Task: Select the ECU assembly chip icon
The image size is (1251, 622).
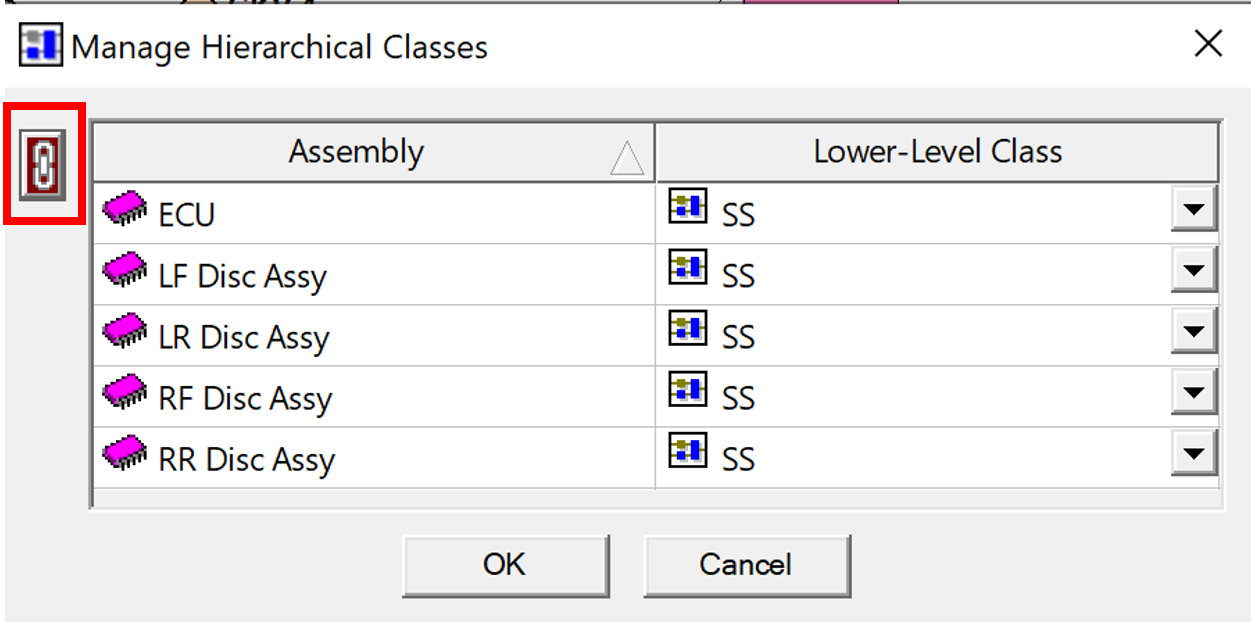Action: [x=126, y=209]
